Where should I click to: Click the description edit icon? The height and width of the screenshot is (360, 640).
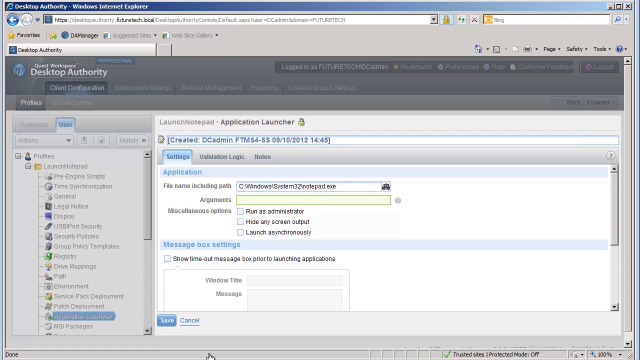pyautogui.click(x=161, y=140)
